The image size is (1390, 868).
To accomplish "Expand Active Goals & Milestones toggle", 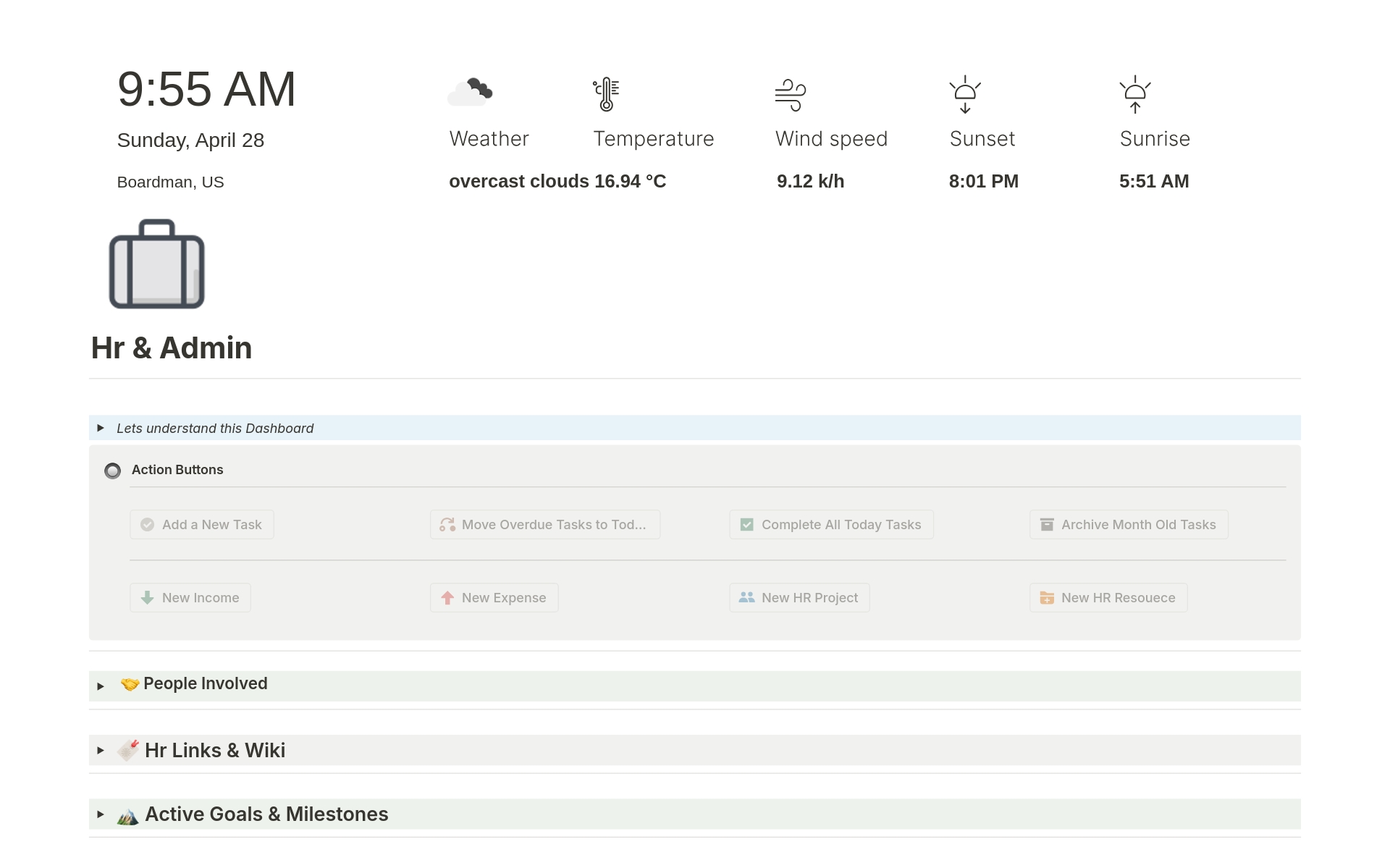I will coord(101,814).
